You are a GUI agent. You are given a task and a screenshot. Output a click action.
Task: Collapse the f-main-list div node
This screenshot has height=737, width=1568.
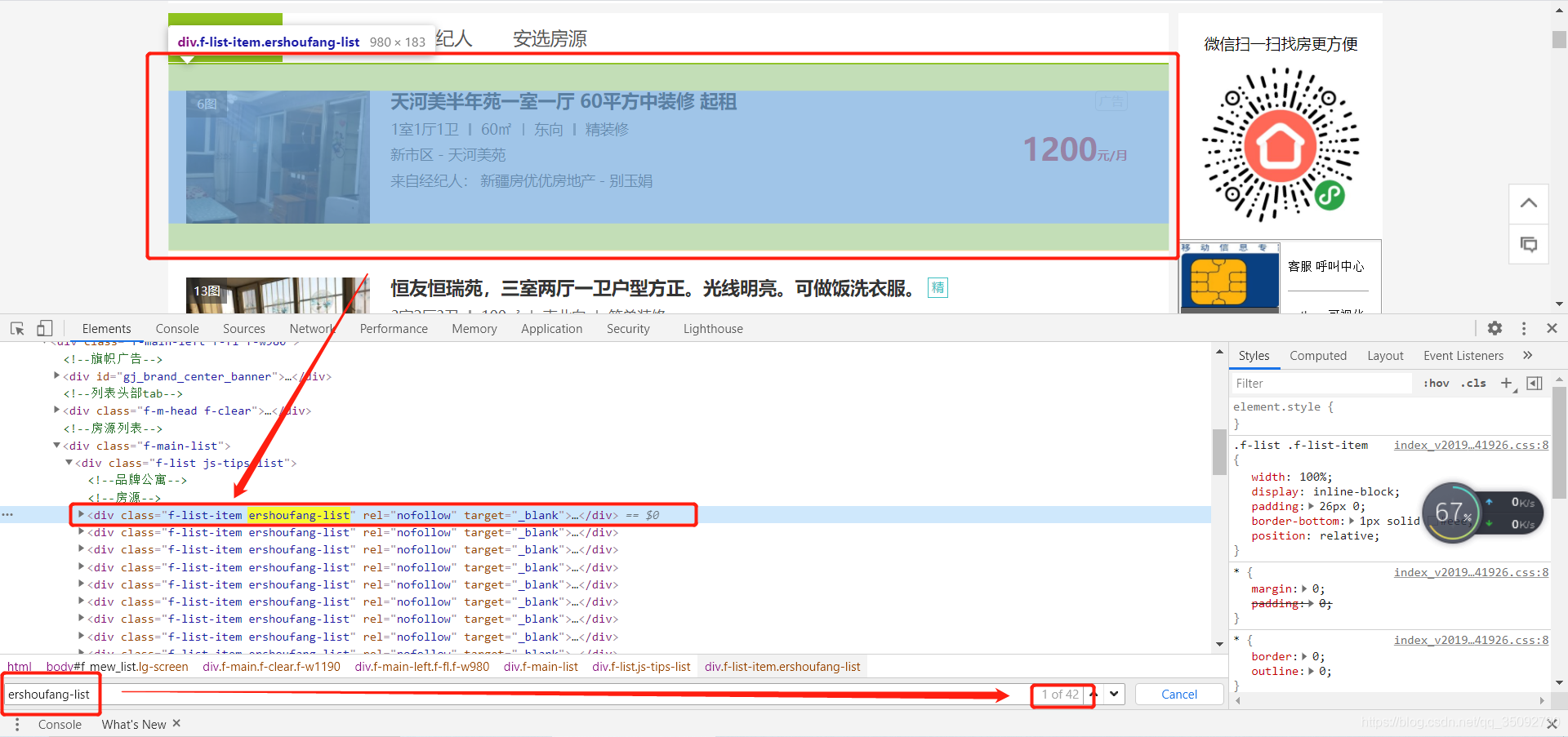point(56,445)
